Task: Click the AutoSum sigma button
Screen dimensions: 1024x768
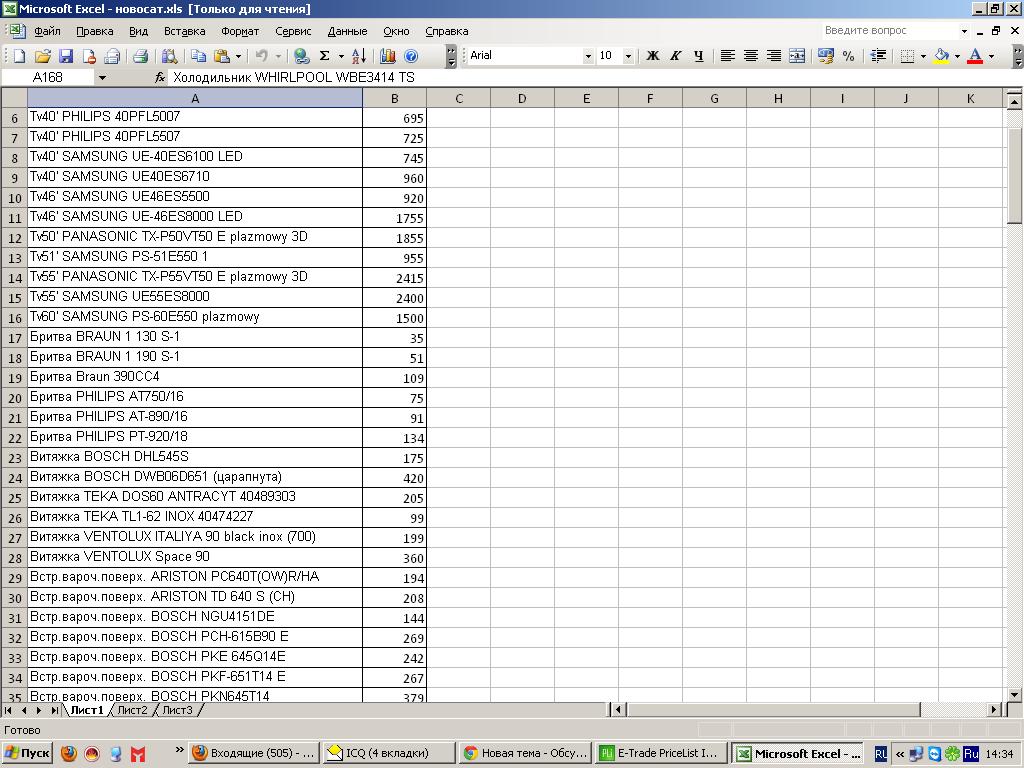Action: coord(325,56)
